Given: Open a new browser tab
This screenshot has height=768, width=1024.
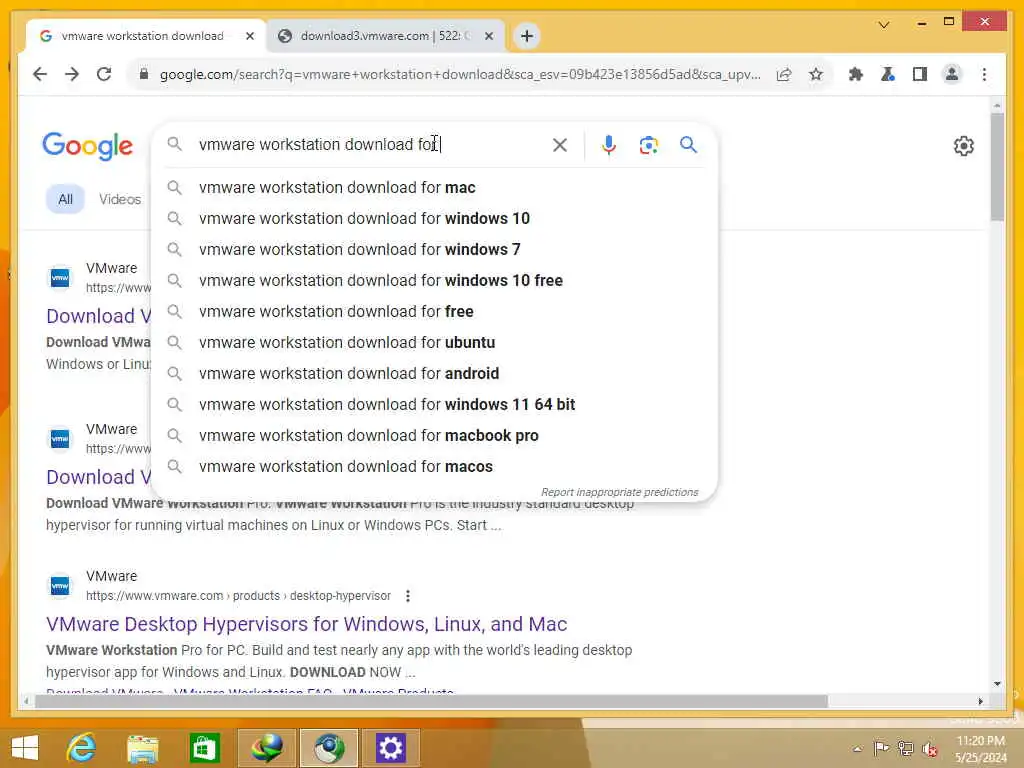Looking at the screenshot, I should click(x=527, y=36).
